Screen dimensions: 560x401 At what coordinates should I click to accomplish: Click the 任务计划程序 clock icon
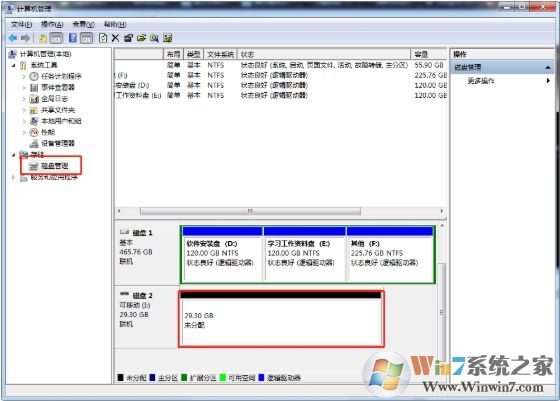[x=34, y=76]
